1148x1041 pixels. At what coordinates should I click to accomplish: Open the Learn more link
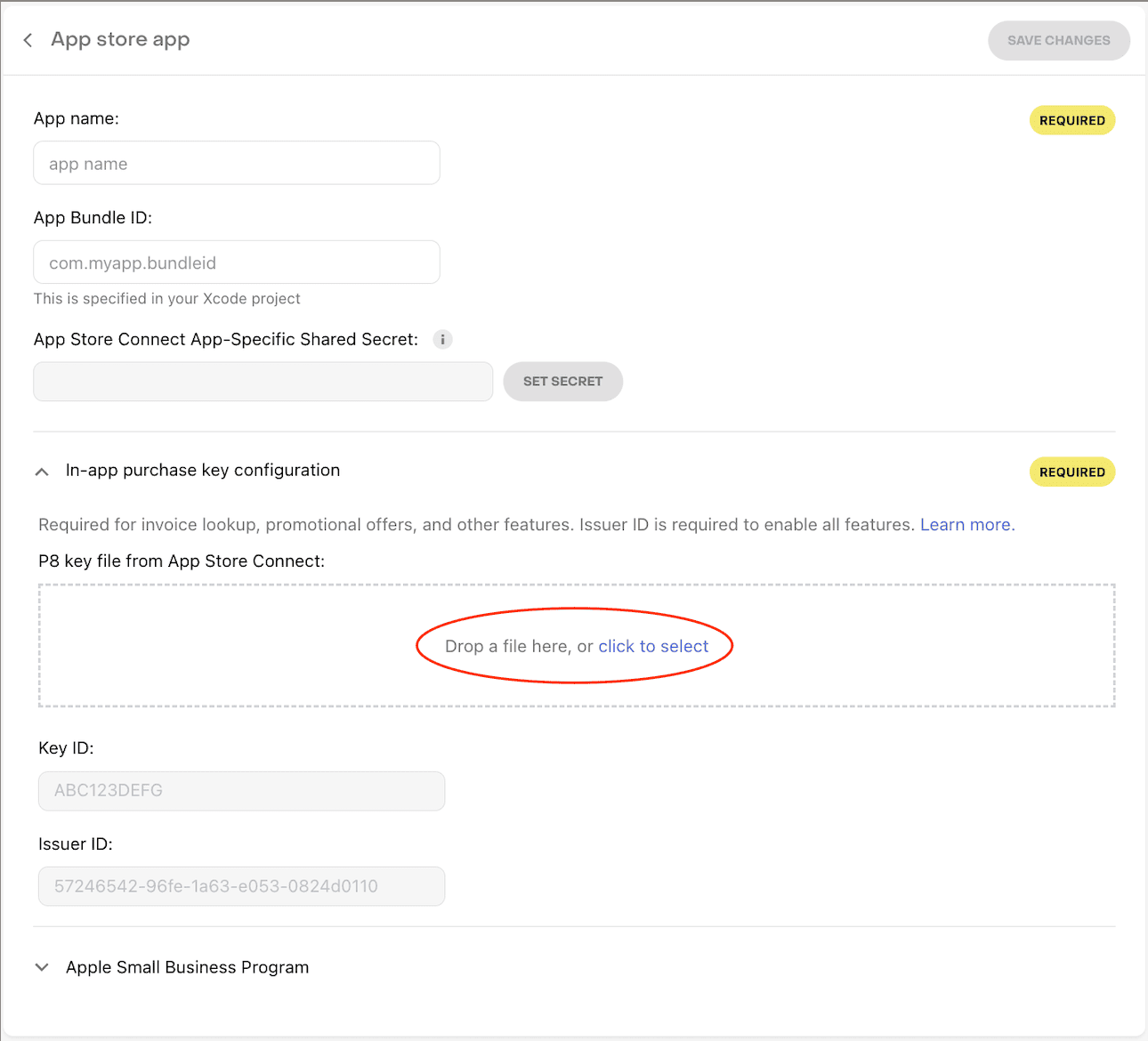pyautogui.click(x=966, y=525)
